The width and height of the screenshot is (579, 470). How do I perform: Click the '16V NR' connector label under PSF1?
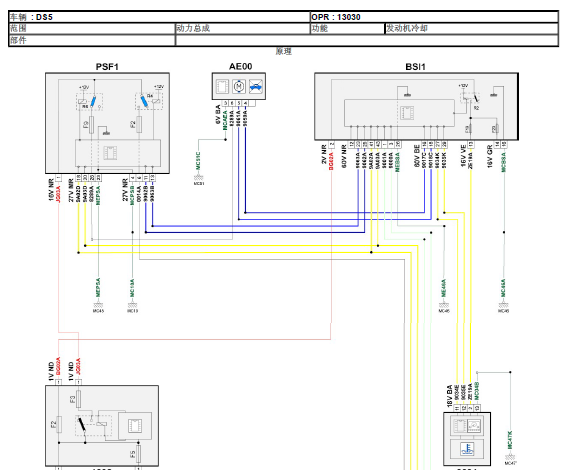coord(51,190)
